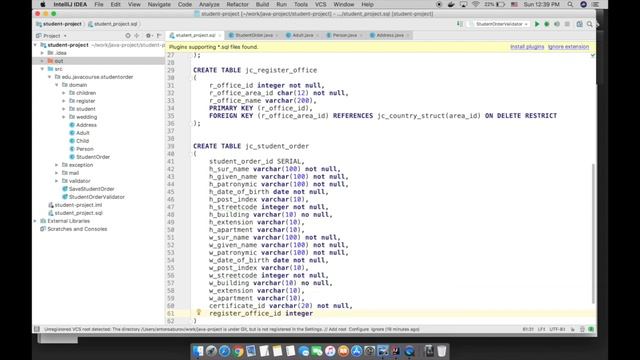Open macOS Spotlight search in menu bar
The width and height of the screenshot is (640, 360).
click(x=570, y=4)
